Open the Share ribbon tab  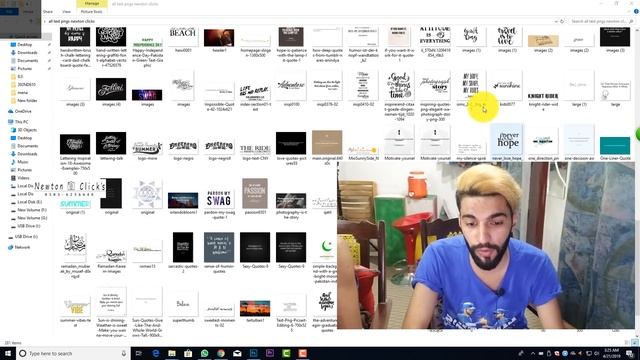point(48,11)
